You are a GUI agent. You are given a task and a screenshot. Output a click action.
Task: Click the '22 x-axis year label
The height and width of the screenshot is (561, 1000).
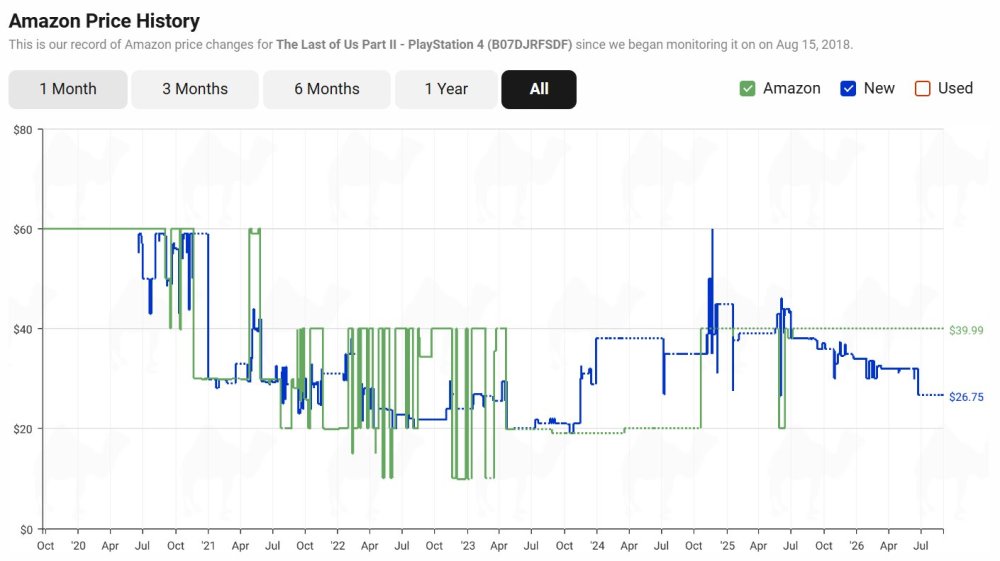(337, 546)
